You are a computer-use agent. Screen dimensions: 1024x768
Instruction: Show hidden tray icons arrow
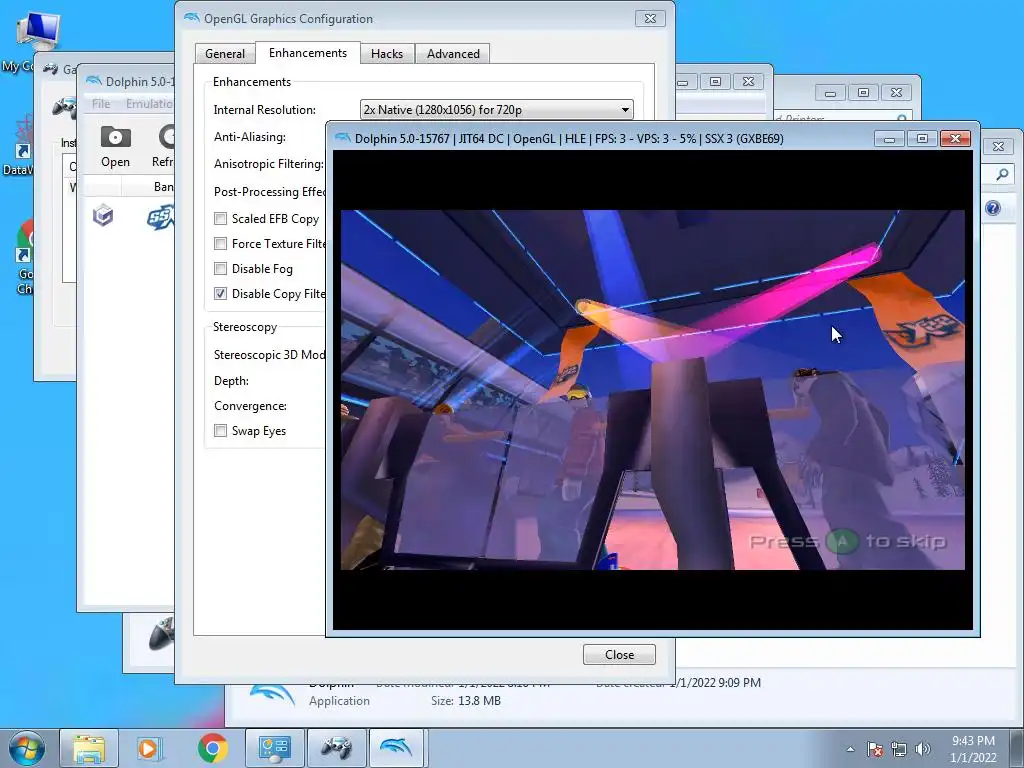850,749
